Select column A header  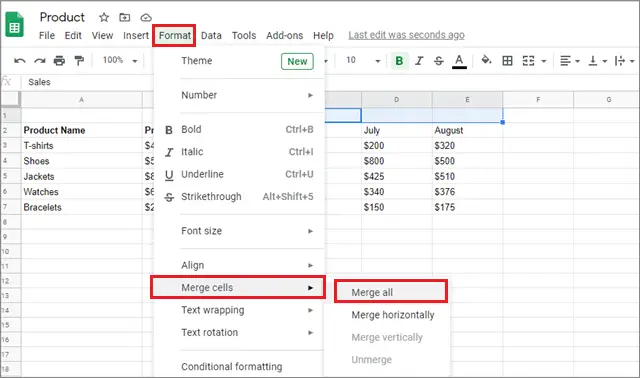tap(82, 100)
